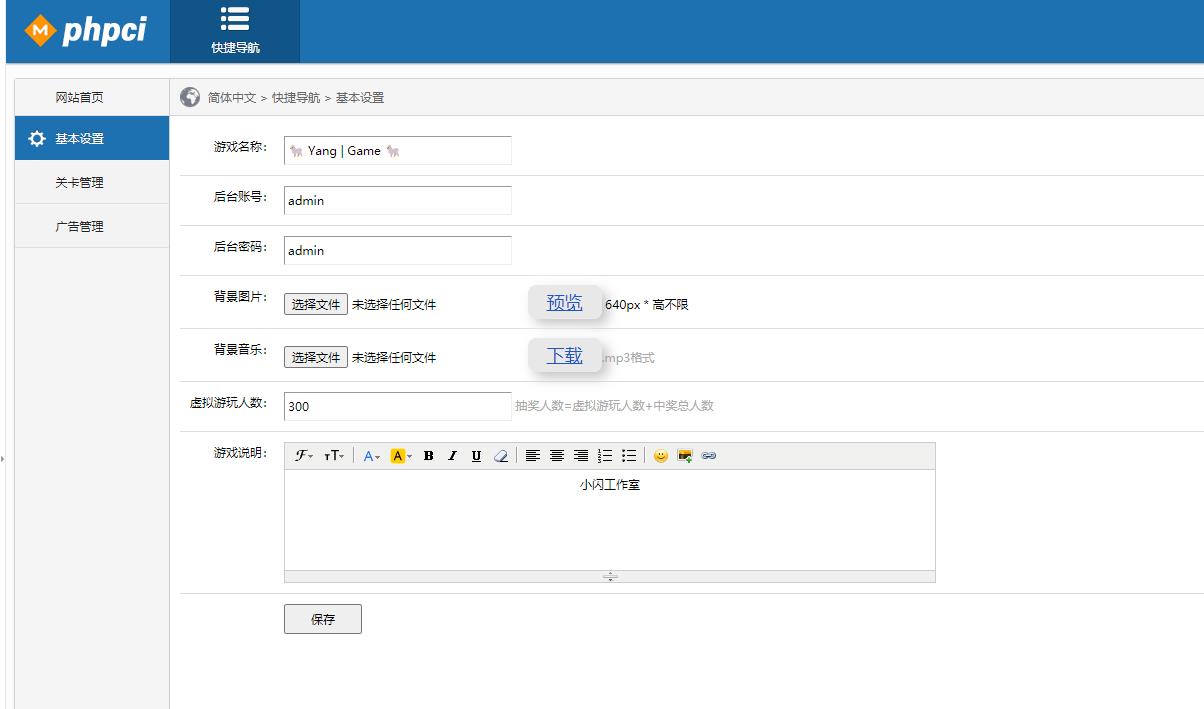Click the underline icon
Image resolution: width=1204 pixels, height=709 pixels.
[476, 456]
